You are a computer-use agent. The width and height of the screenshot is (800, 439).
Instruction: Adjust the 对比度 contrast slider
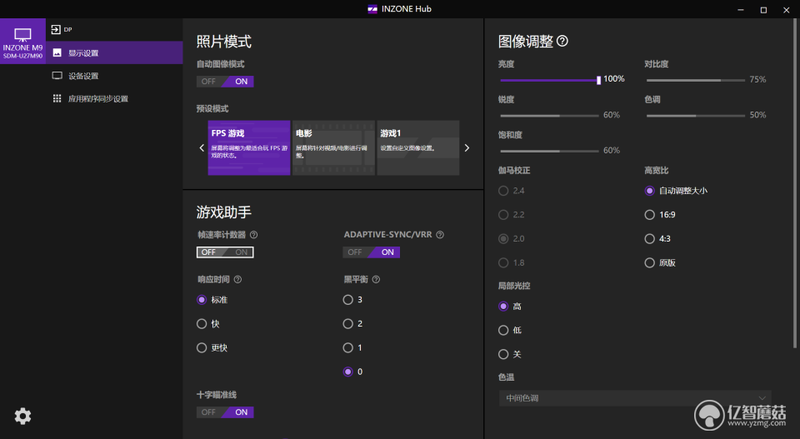tap(695, 80)
